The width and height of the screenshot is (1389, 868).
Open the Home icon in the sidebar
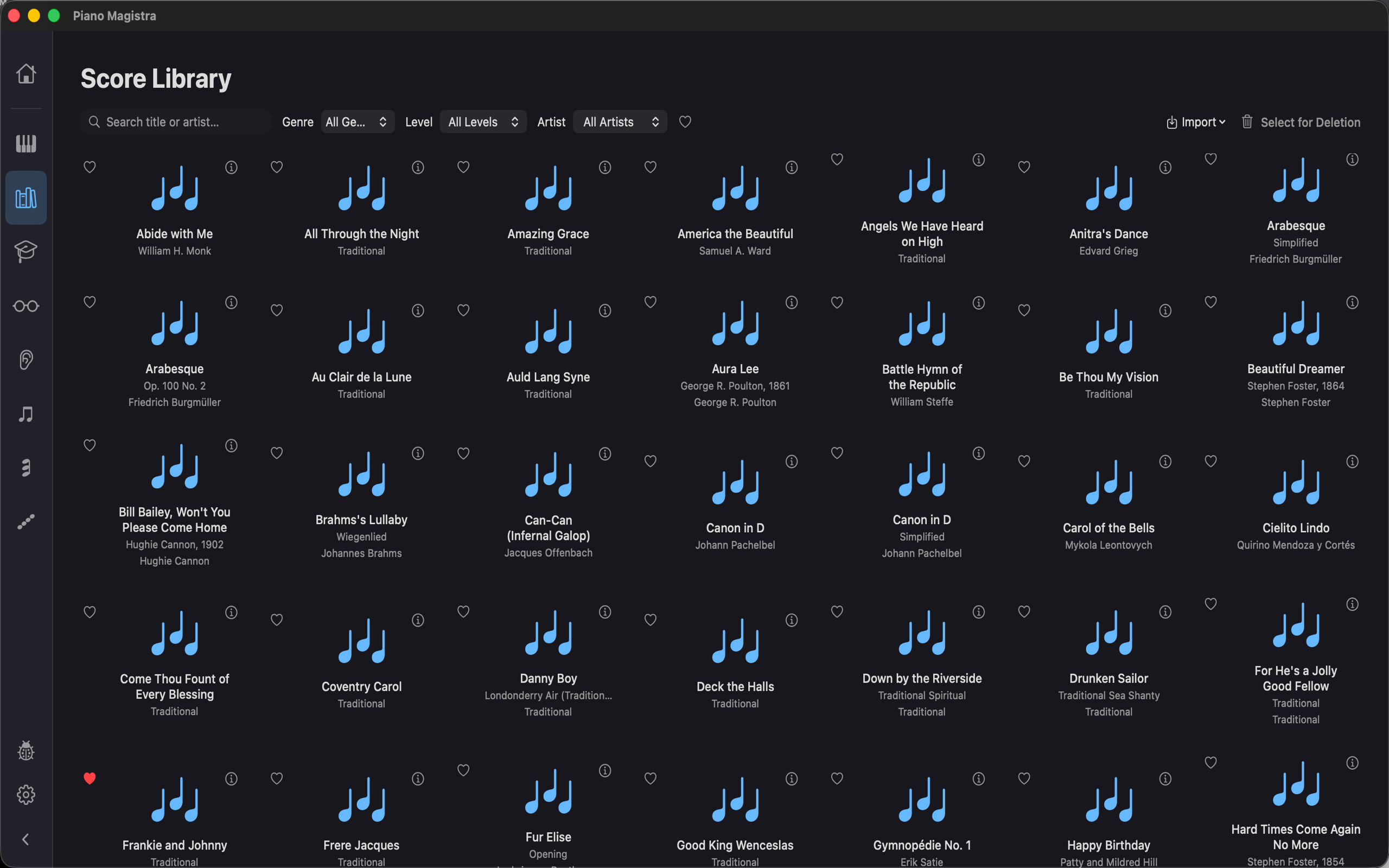(x=26, y=73)
